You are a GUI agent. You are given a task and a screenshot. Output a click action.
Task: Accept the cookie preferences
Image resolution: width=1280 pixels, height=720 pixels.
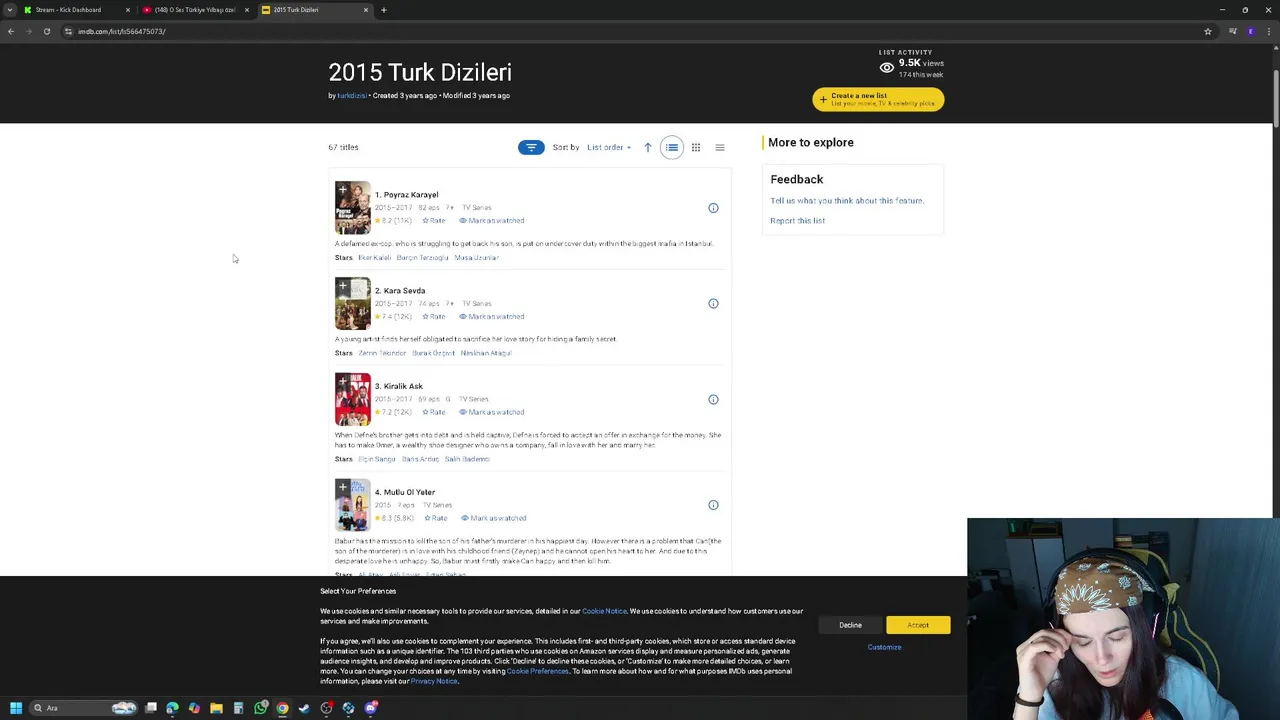coord(918,625)
